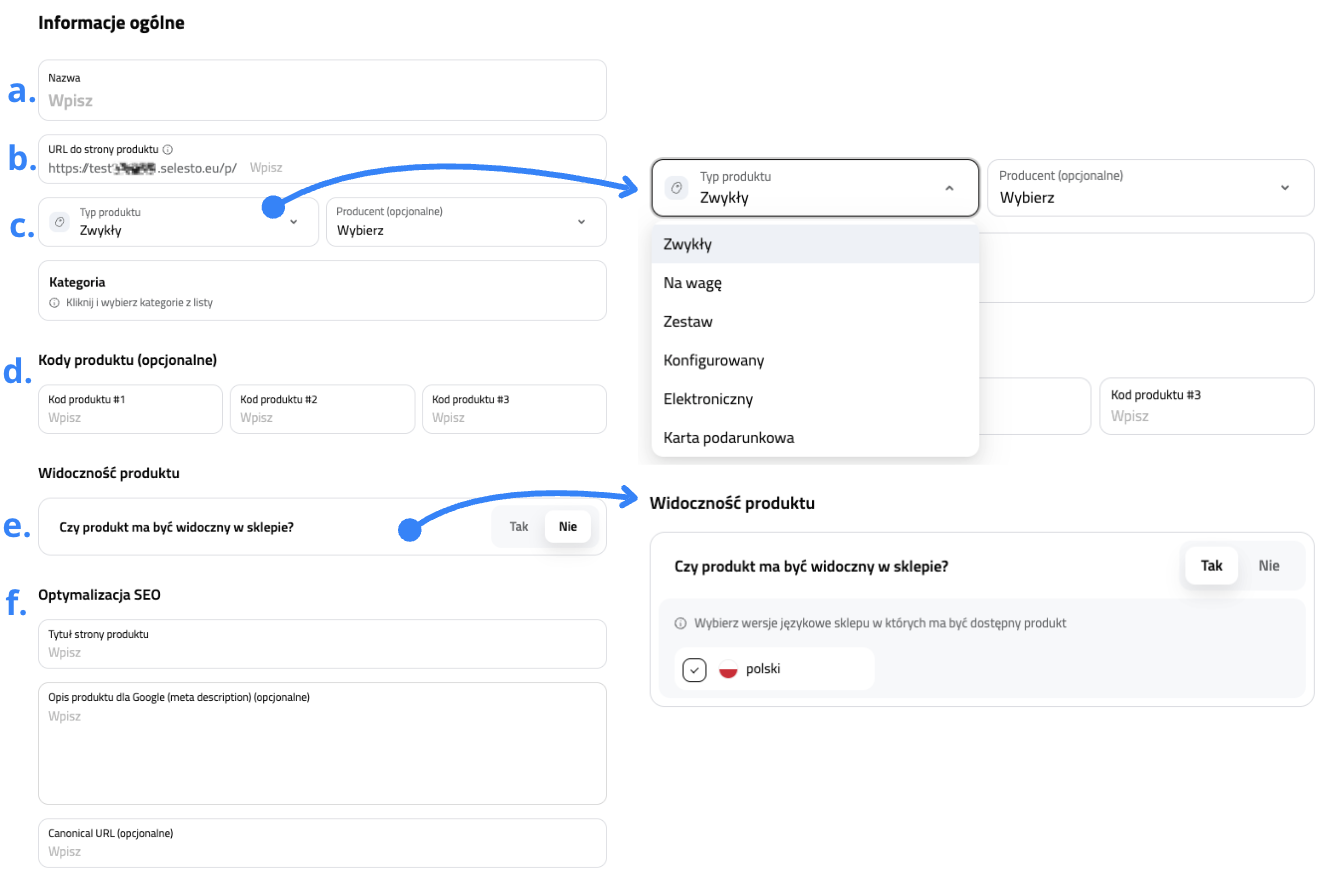Switch to Nie in the visibility toggle set to Tak

click(x=1269, y=566)
